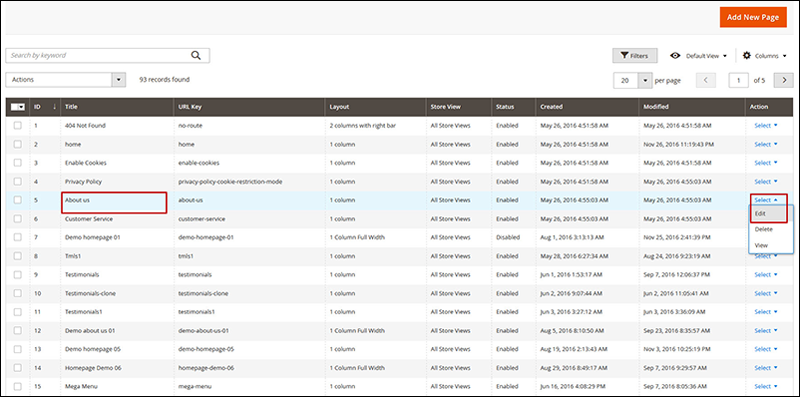Open Select action for Enable Cookies row
The height and width of the screenshot is (397, 800).
[x=766, y=163]
